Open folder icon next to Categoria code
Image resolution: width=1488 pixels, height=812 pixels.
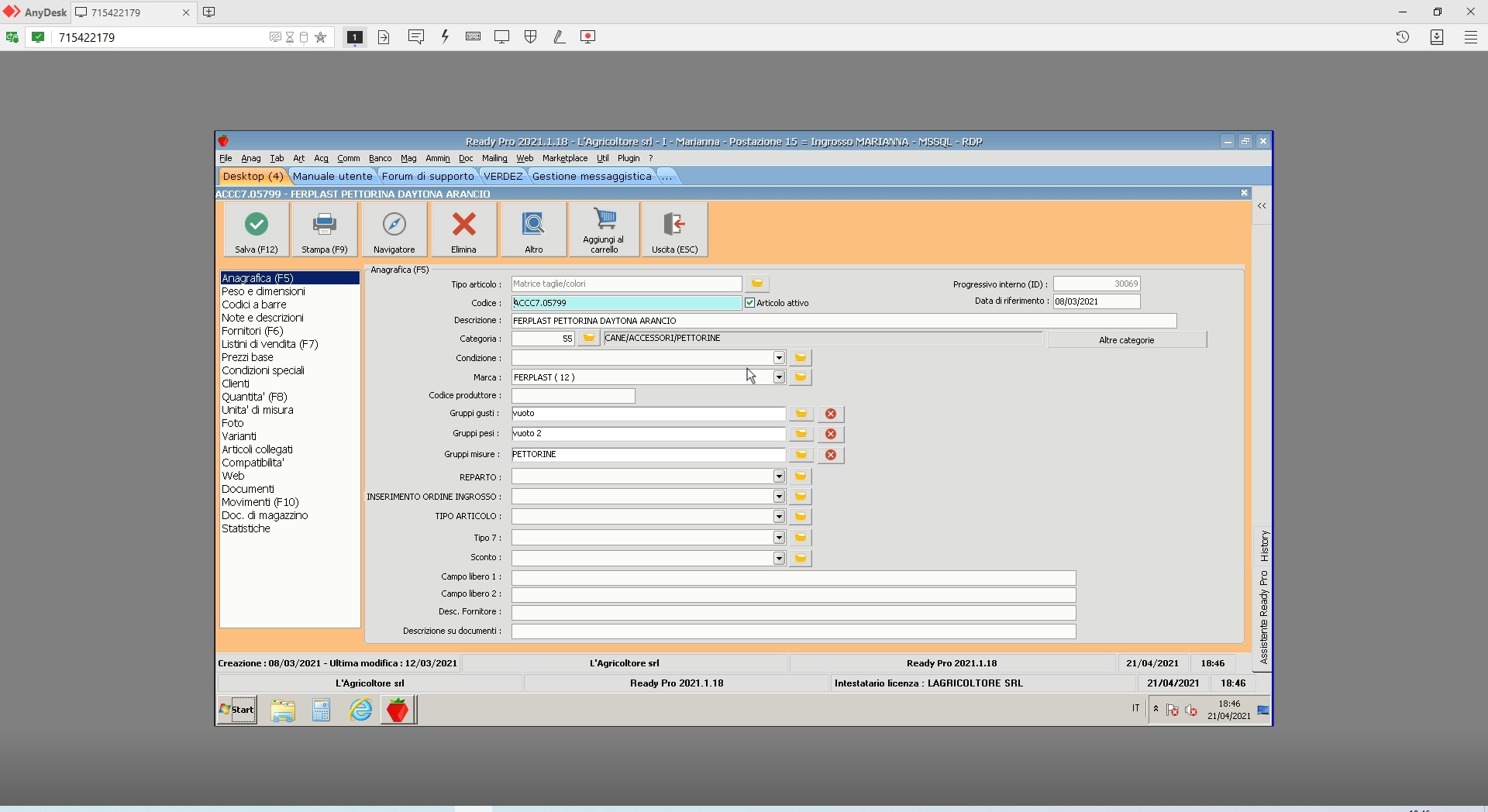point(589,339)
